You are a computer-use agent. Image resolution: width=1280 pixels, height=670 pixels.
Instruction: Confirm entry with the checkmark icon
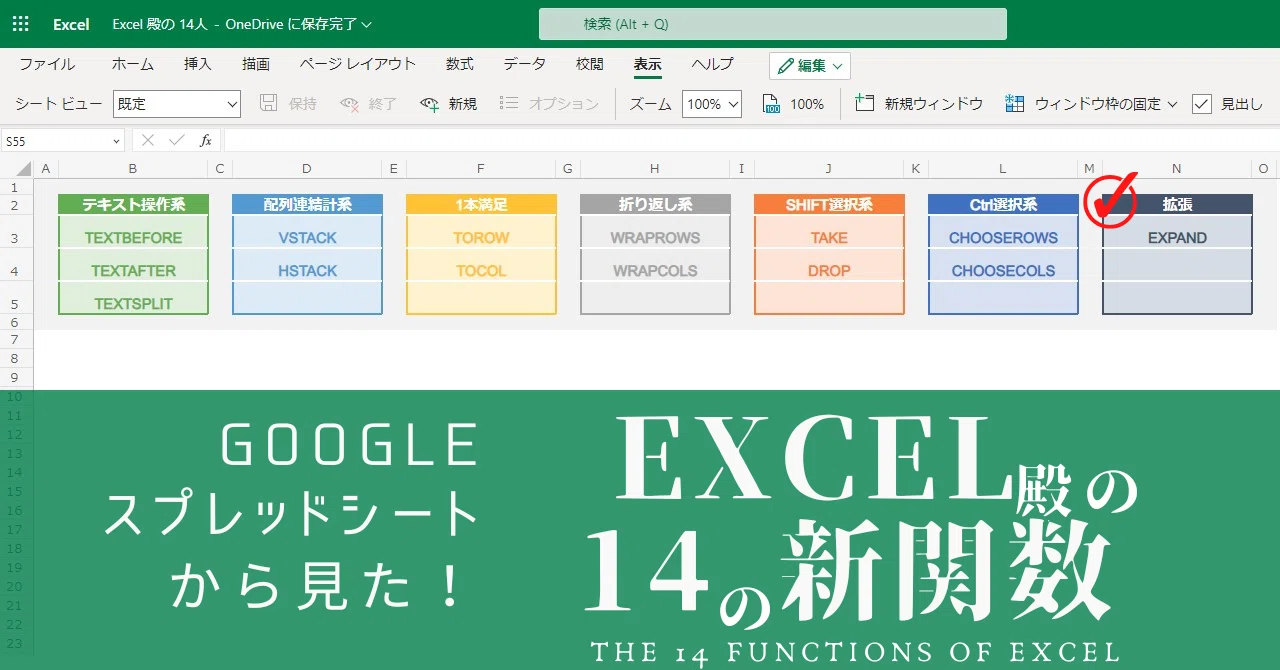177,141
